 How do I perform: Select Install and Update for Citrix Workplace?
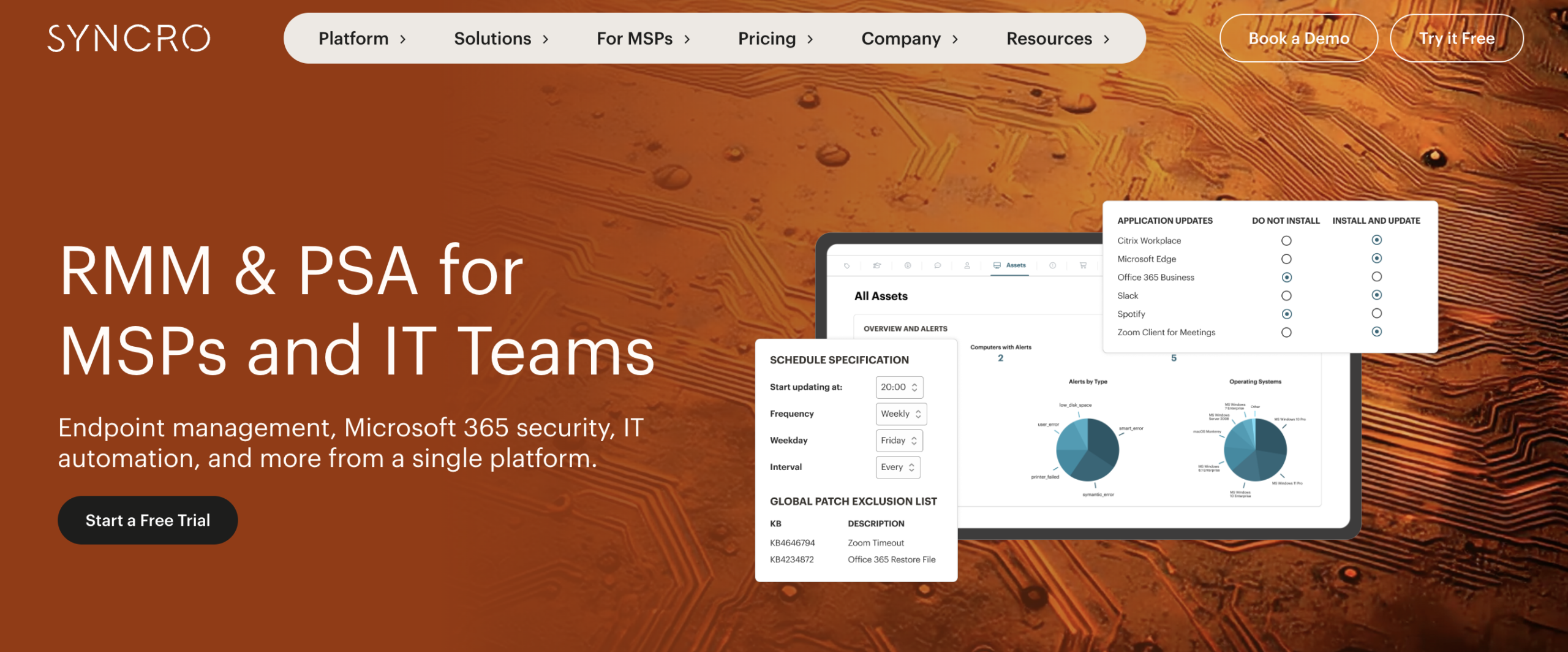[x=1376, y=240]
